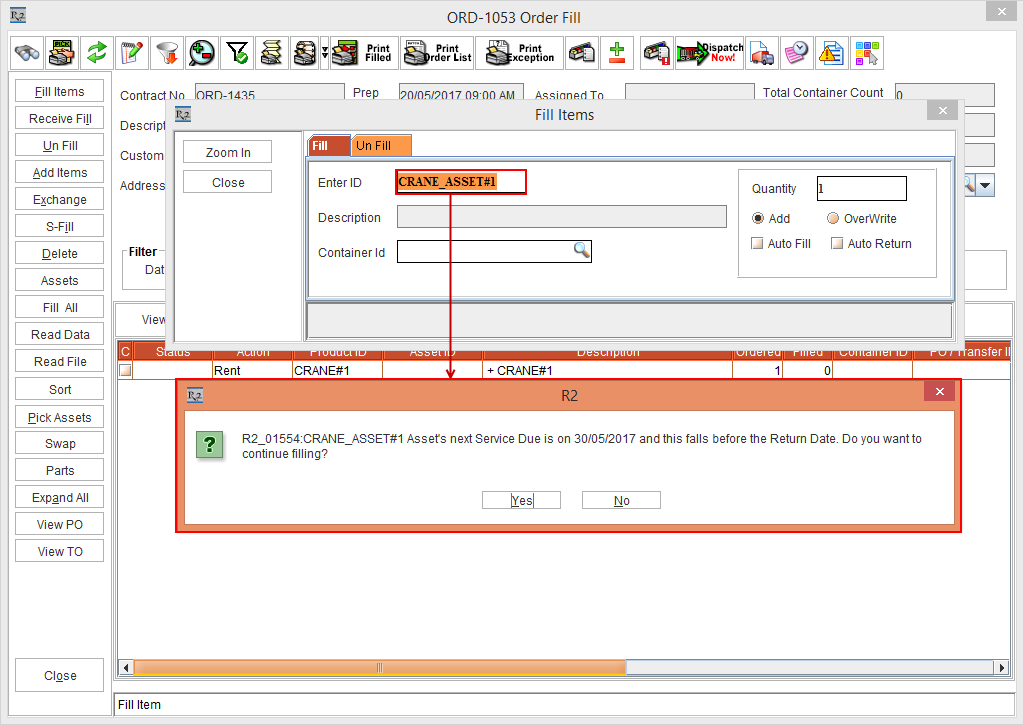Viewport: 1024px width, 725px height.
Task: Expand the small toolbar dropdown arrow beside the printer icon
Action: click(324, 53)
